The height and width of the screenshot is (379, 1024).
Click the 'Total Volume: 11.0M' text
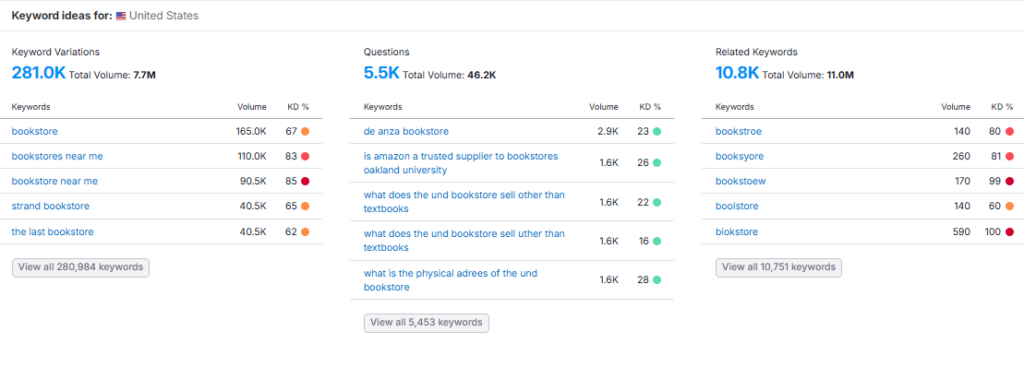(x=808, y=75)
